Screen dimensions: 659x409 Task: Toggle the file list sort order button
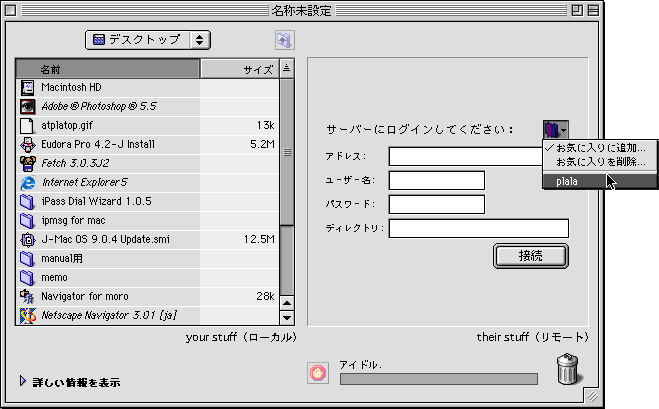[x=287, y=69]
